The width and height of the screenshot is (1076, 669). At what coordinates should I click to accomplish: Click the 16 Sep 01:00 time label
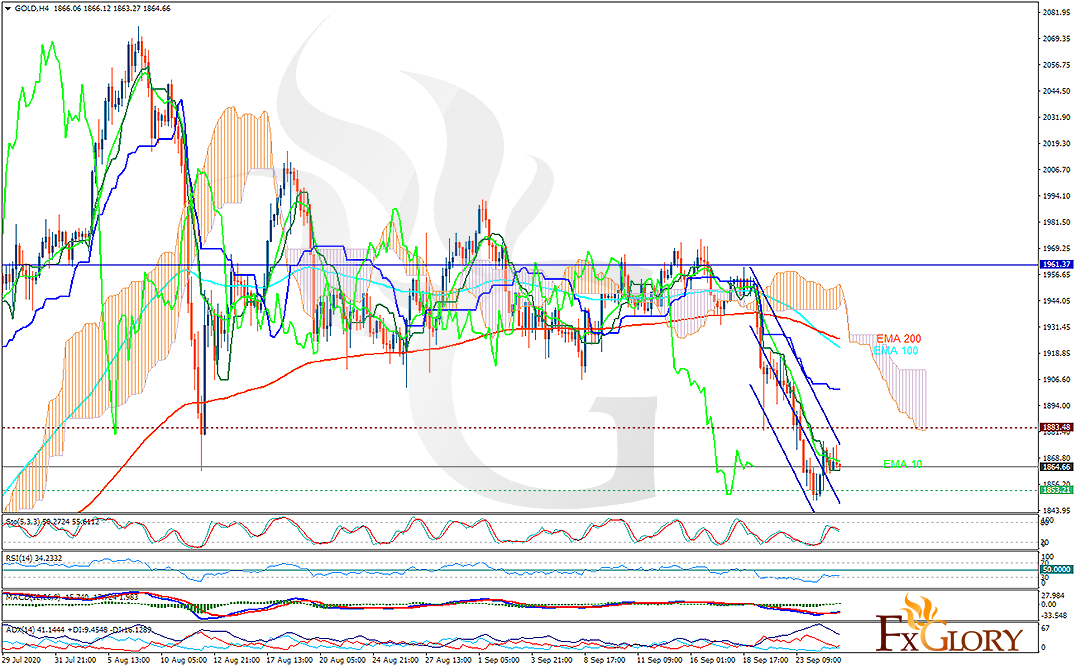pos(712,660)
